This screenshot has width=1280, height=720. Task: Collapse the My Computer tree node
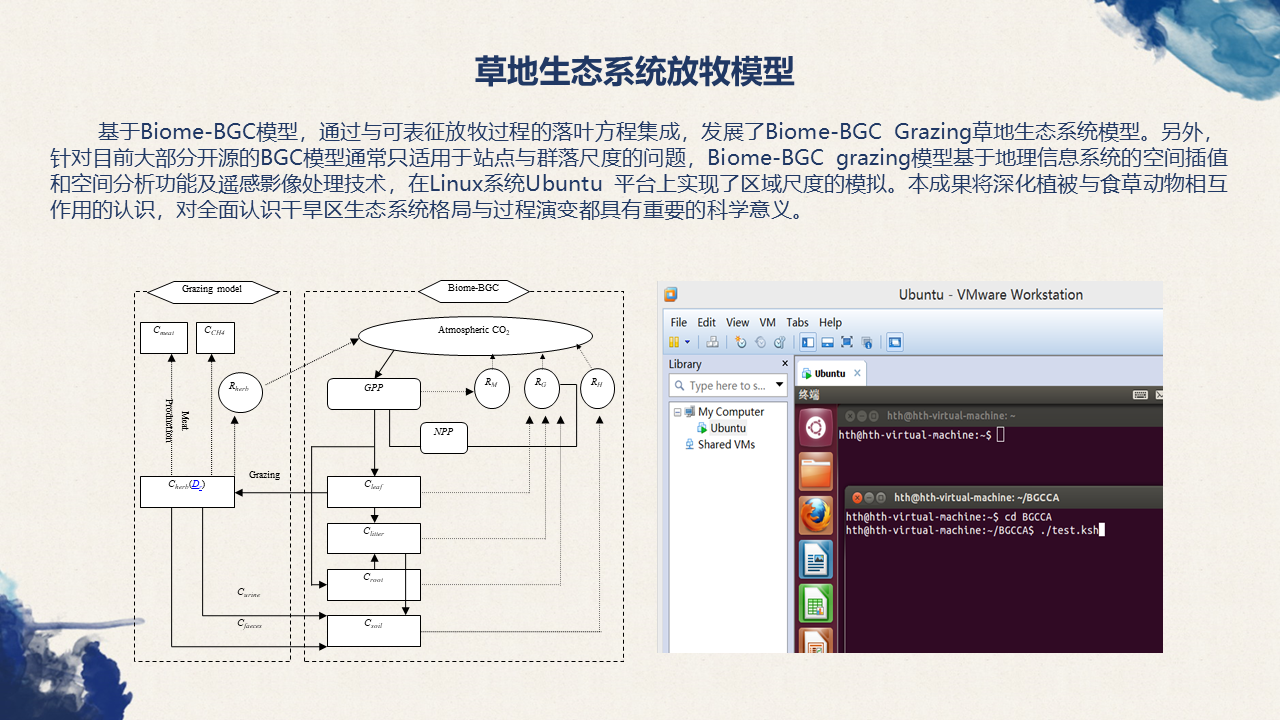(x=677, y=412)
